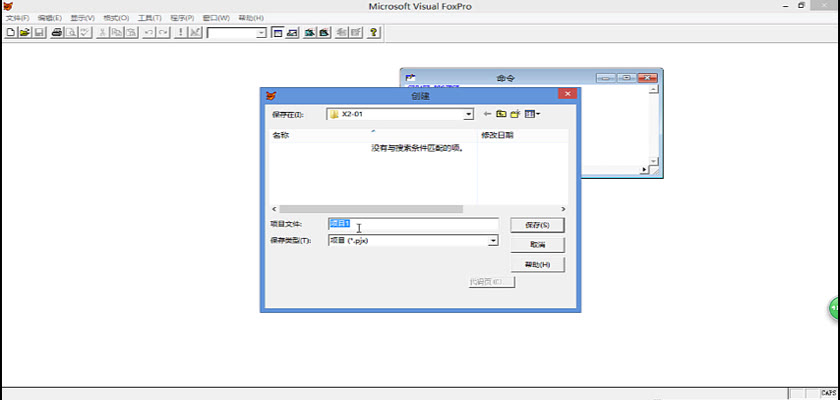
Task: Click the 帮助(H) button in the dialog
Action: point(537,265)
